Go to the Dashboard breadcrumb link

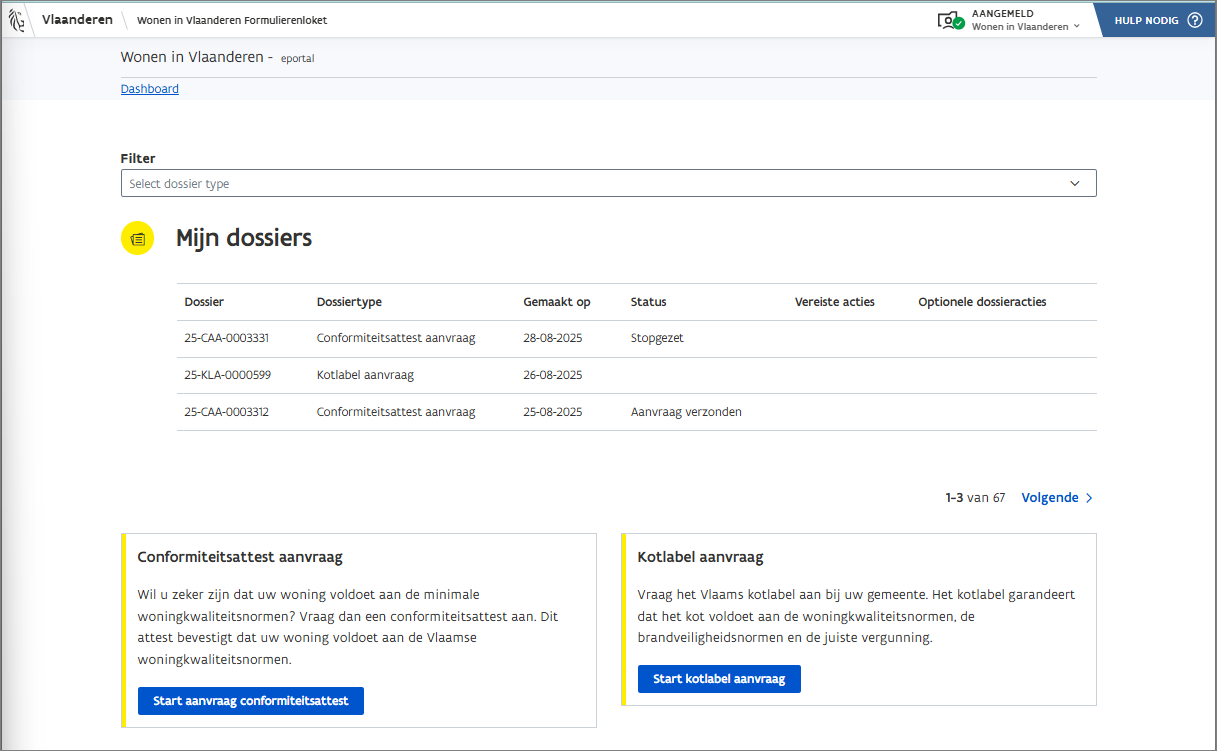[x=150, y=89]
